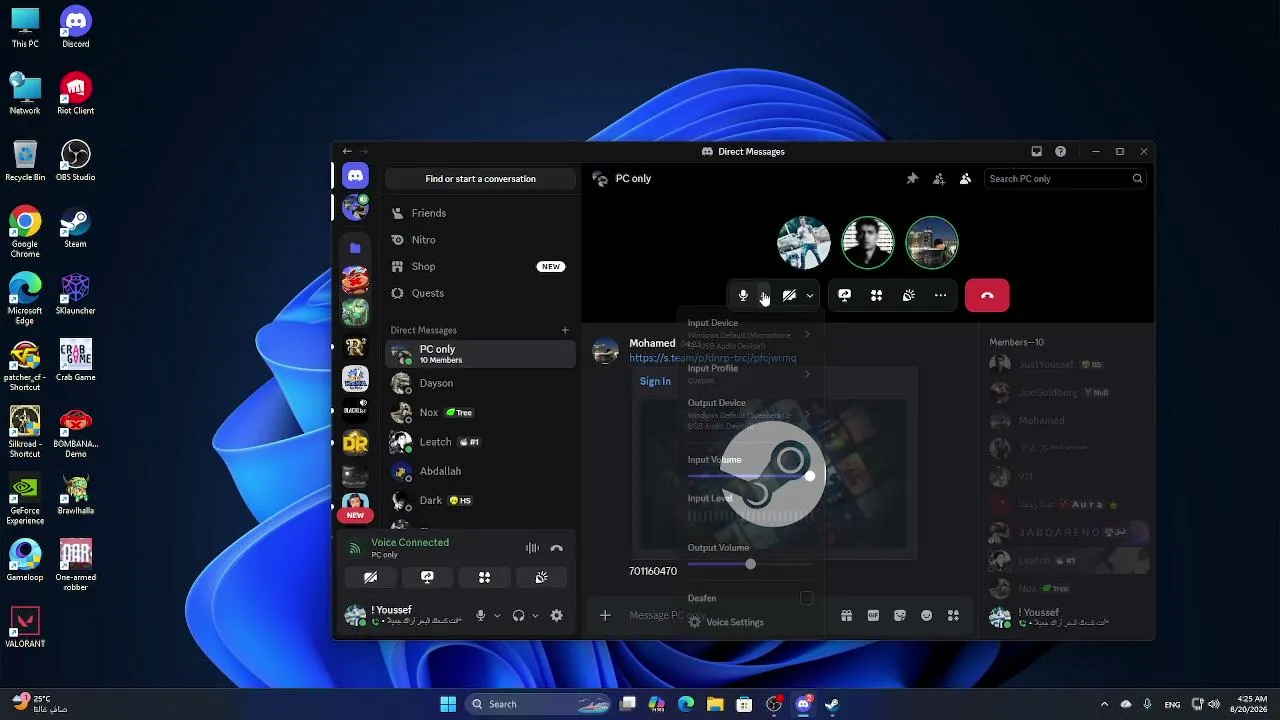
Task: Create a new DM with the plus icon
Action: (x=565, y=330)
